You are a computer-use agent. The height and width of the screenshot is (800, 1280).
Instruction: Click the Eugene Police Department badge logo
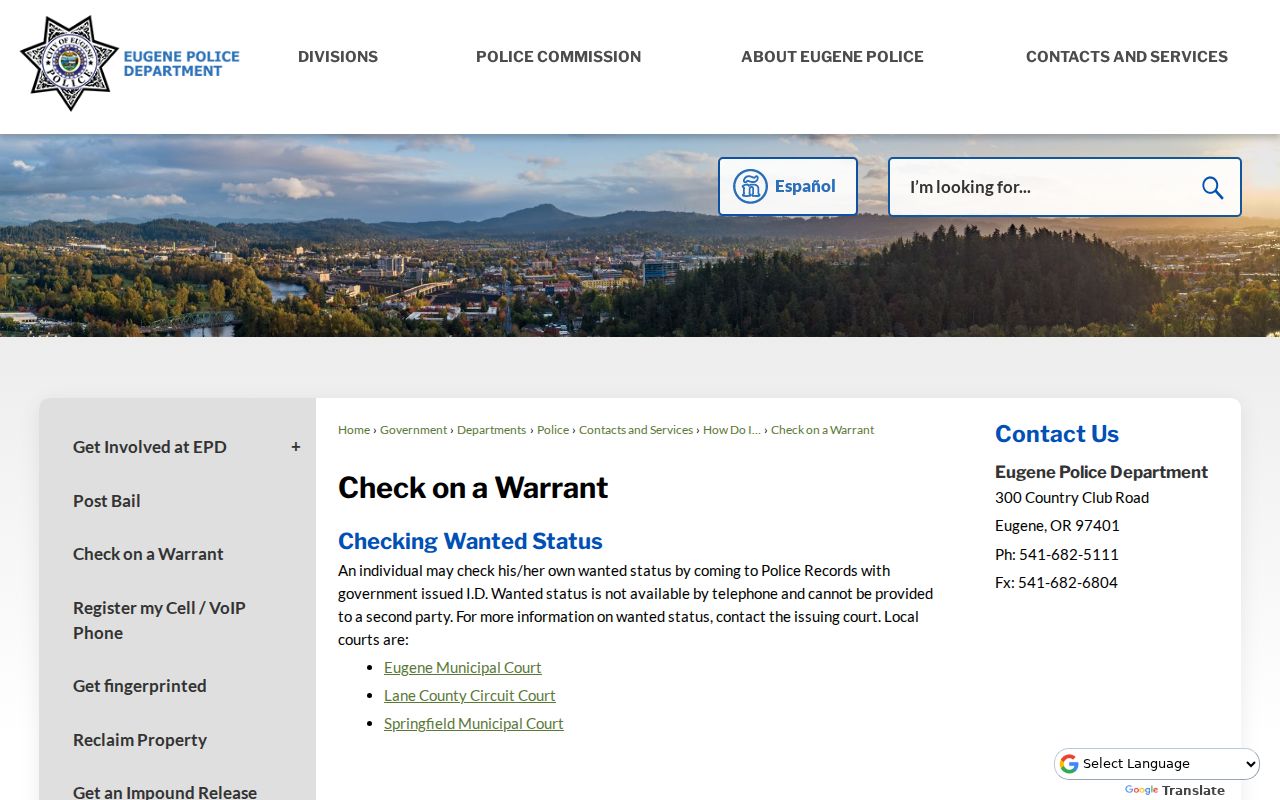tap(130, 63)
